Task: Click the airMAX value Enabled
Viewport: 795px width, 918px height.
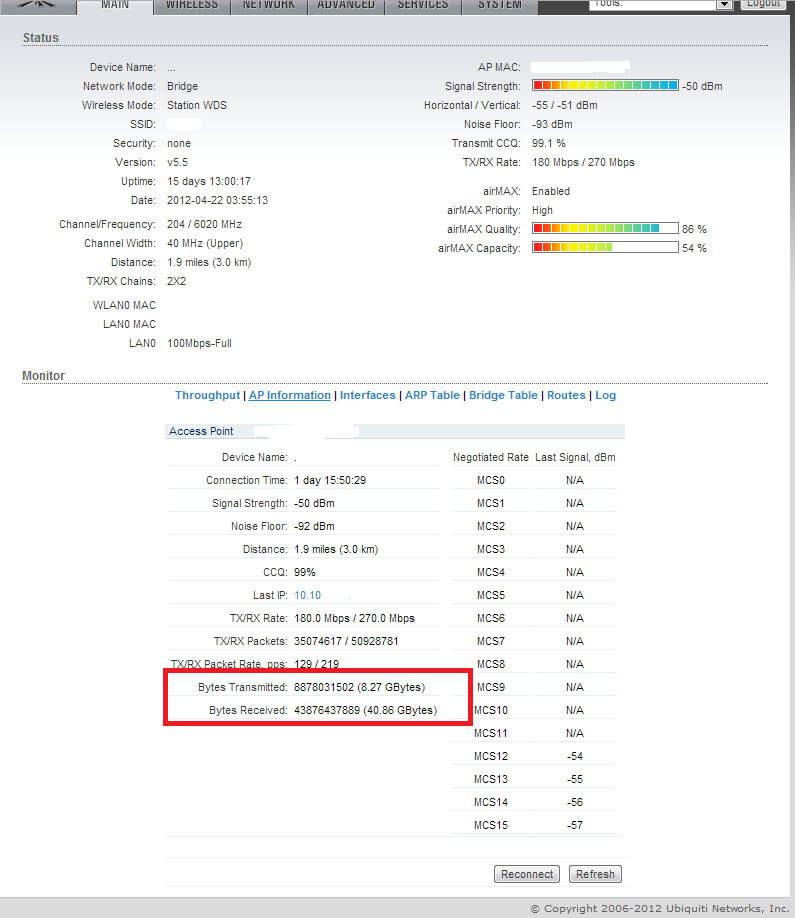Action: pos(550,191)
